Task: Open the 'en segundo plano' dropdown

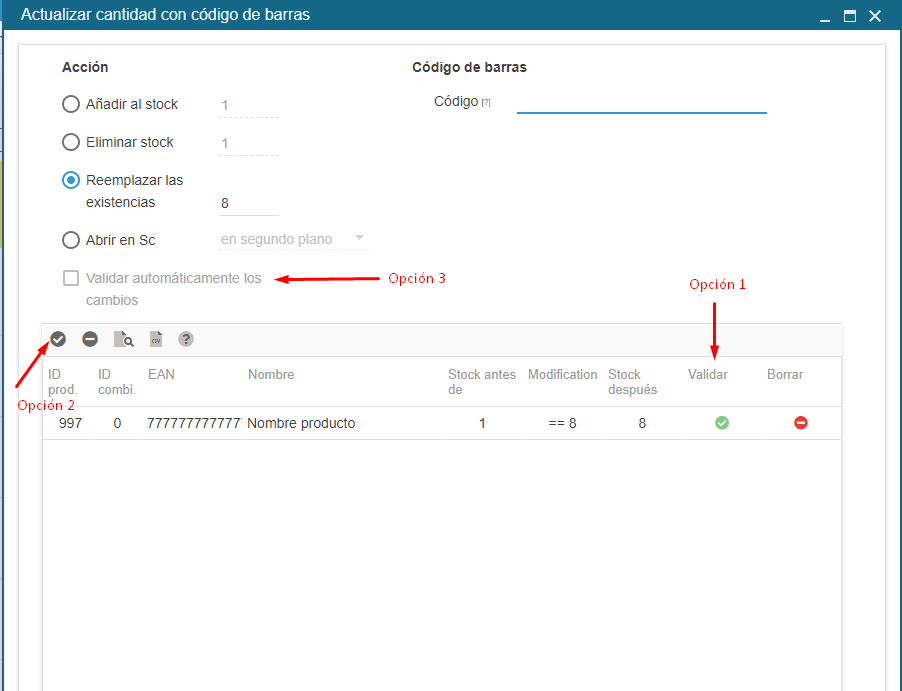Action: [x=293, y=240]
